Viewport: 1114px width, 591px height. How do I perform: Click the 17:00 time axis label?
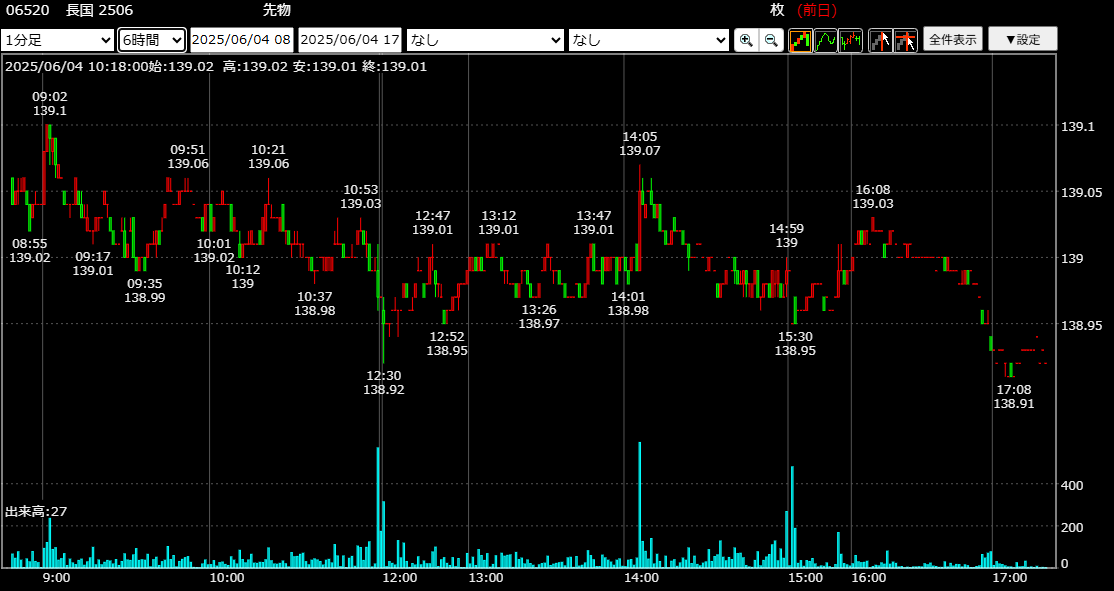point(1010,578)
